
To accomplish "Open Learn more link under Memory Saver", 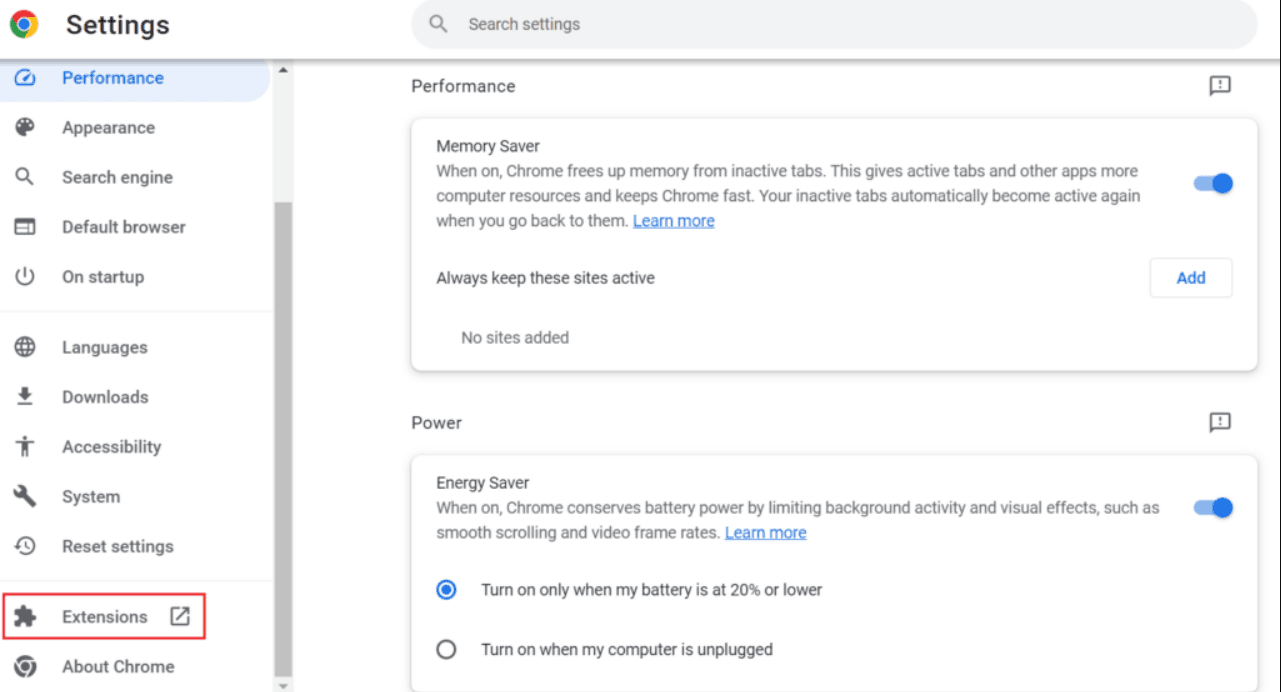I will tap(673, 221).
